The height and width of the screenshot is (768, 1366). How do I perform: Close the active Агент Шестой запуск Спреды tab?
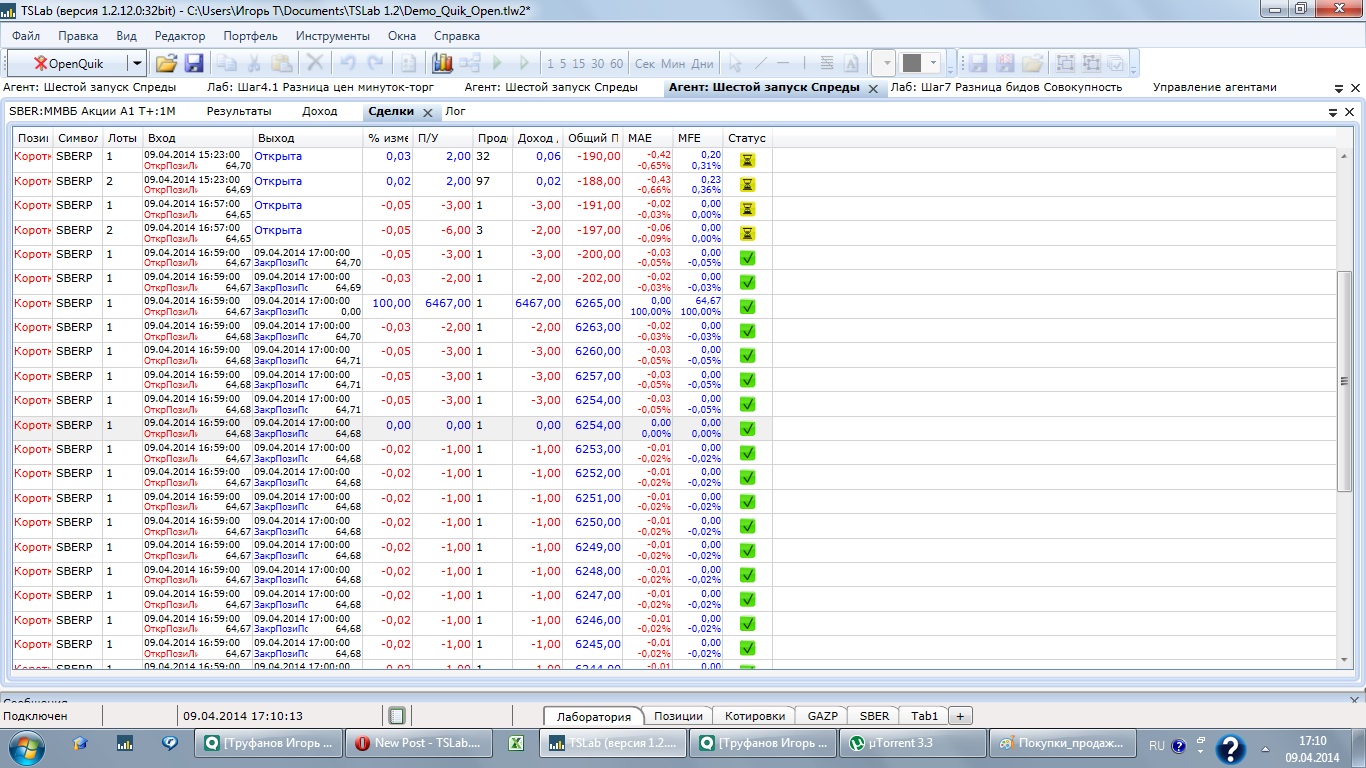pyautogui.click(x=872, y=89)
